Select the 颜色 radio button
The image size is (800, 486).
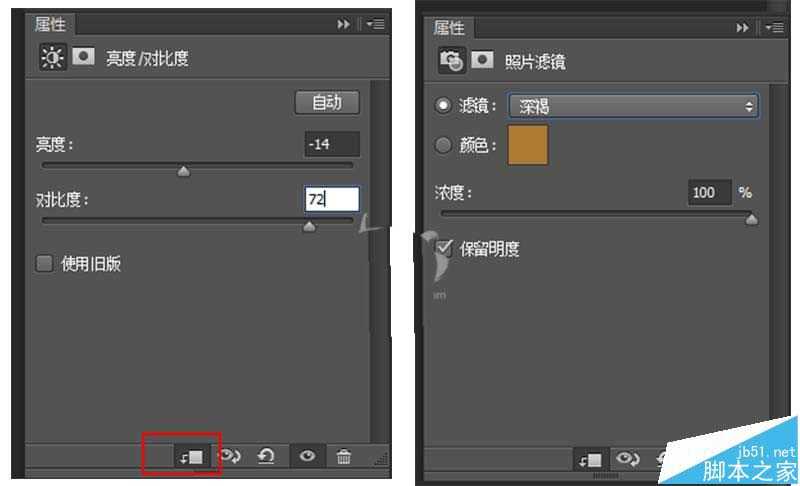click(x=444, y=145)
